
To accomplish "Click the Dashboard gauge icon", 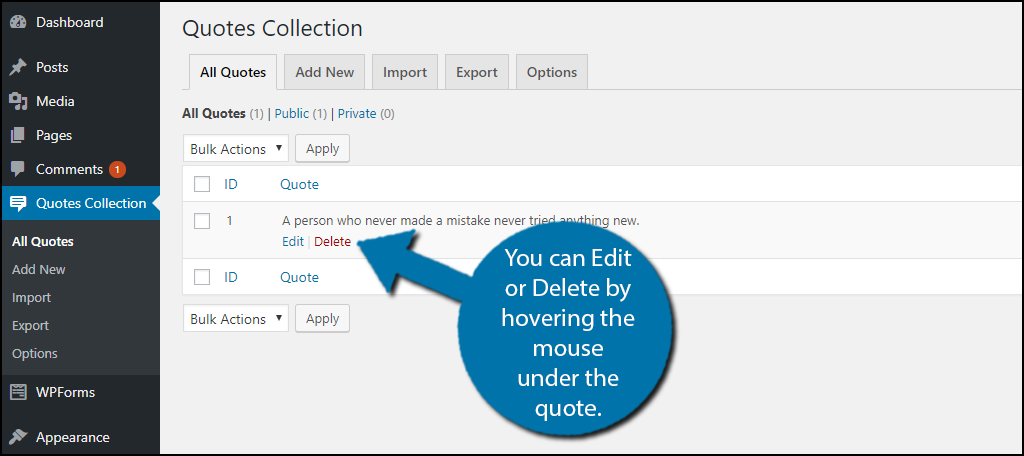I will tap(18, 22).
